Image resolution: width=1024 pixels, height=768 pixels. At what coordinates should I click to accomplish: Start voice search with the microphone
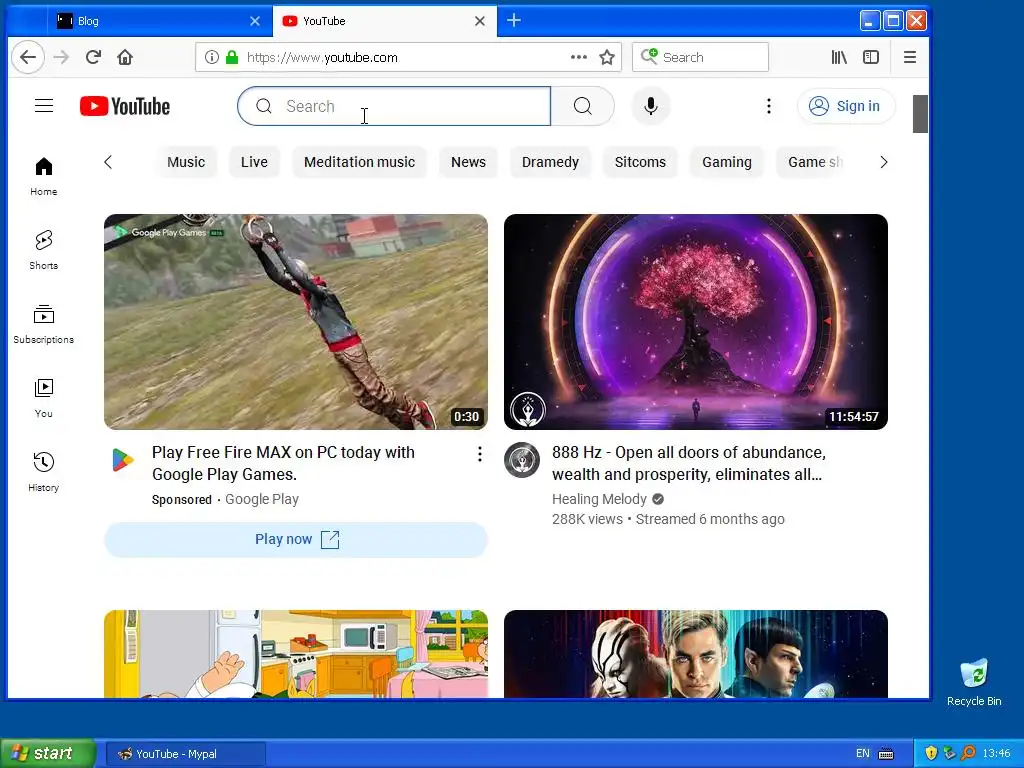(650, 106)
